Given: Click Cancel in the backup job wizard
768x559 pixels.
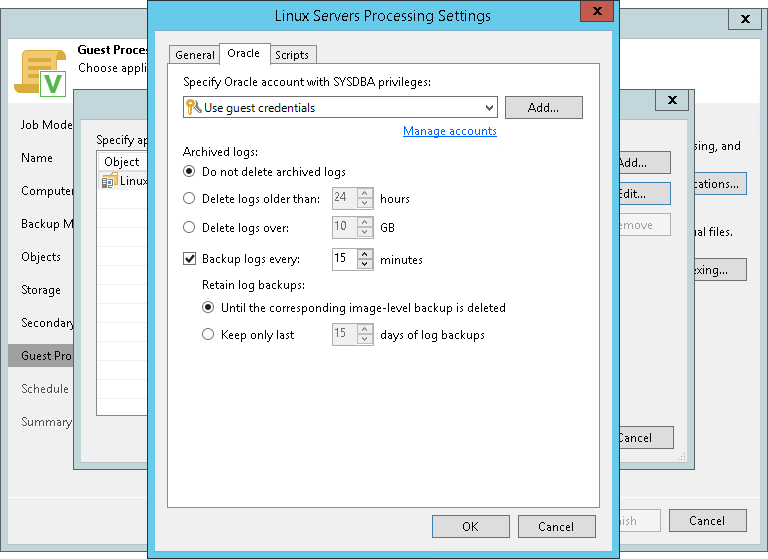Looking at the screenshot, I should [707, 520].
